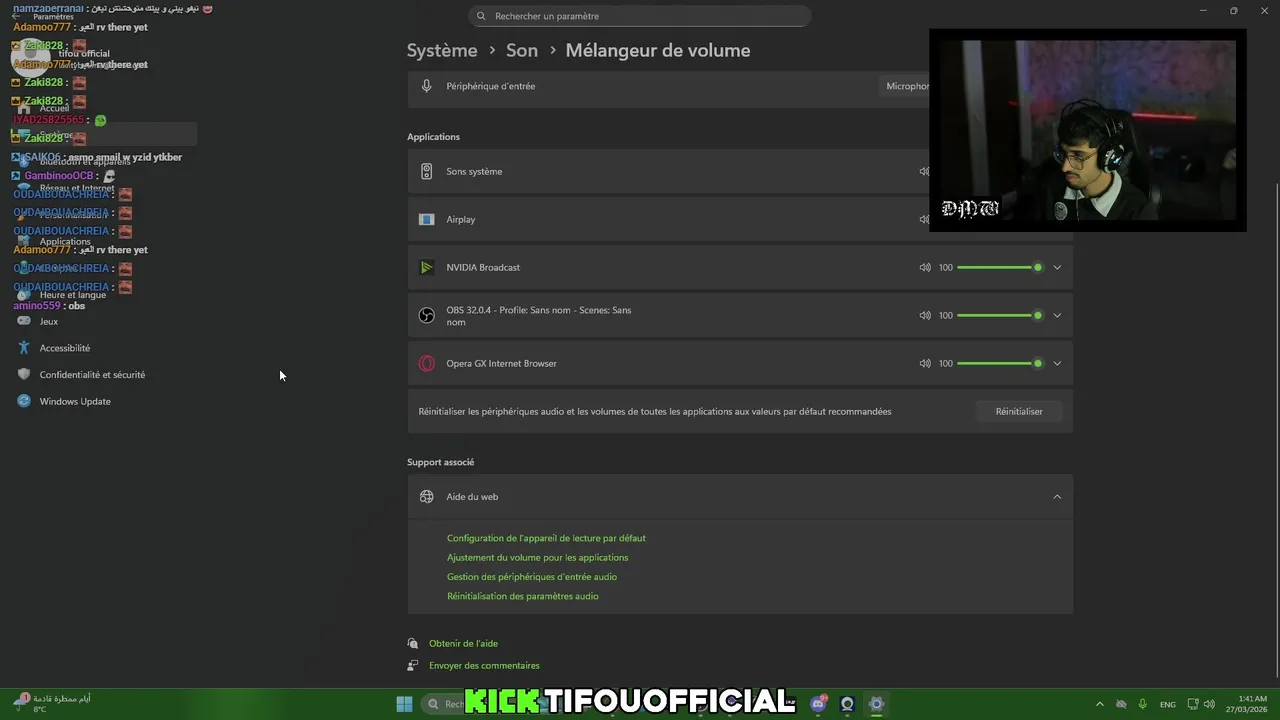Click the NVIDIA Broadcast volume value 100
This screenshot has height=720, width=1280.
946,267
